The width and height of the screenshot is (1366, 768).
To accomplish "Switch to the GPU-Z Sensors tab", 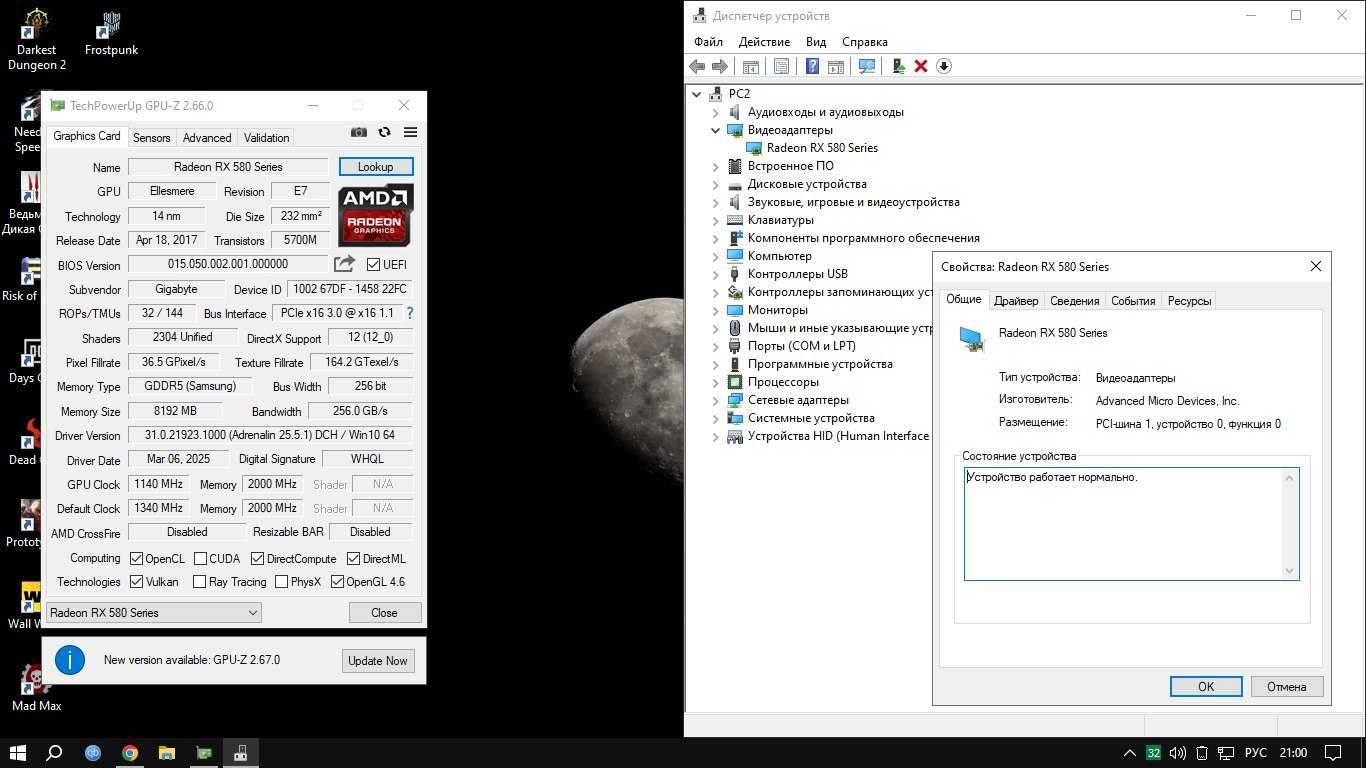I will coord(151,138).
